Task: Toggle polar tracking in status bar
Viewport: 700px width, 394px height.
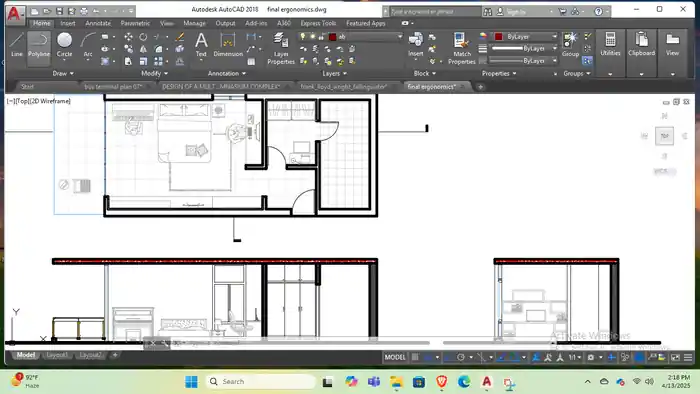Action: (461, 357)
